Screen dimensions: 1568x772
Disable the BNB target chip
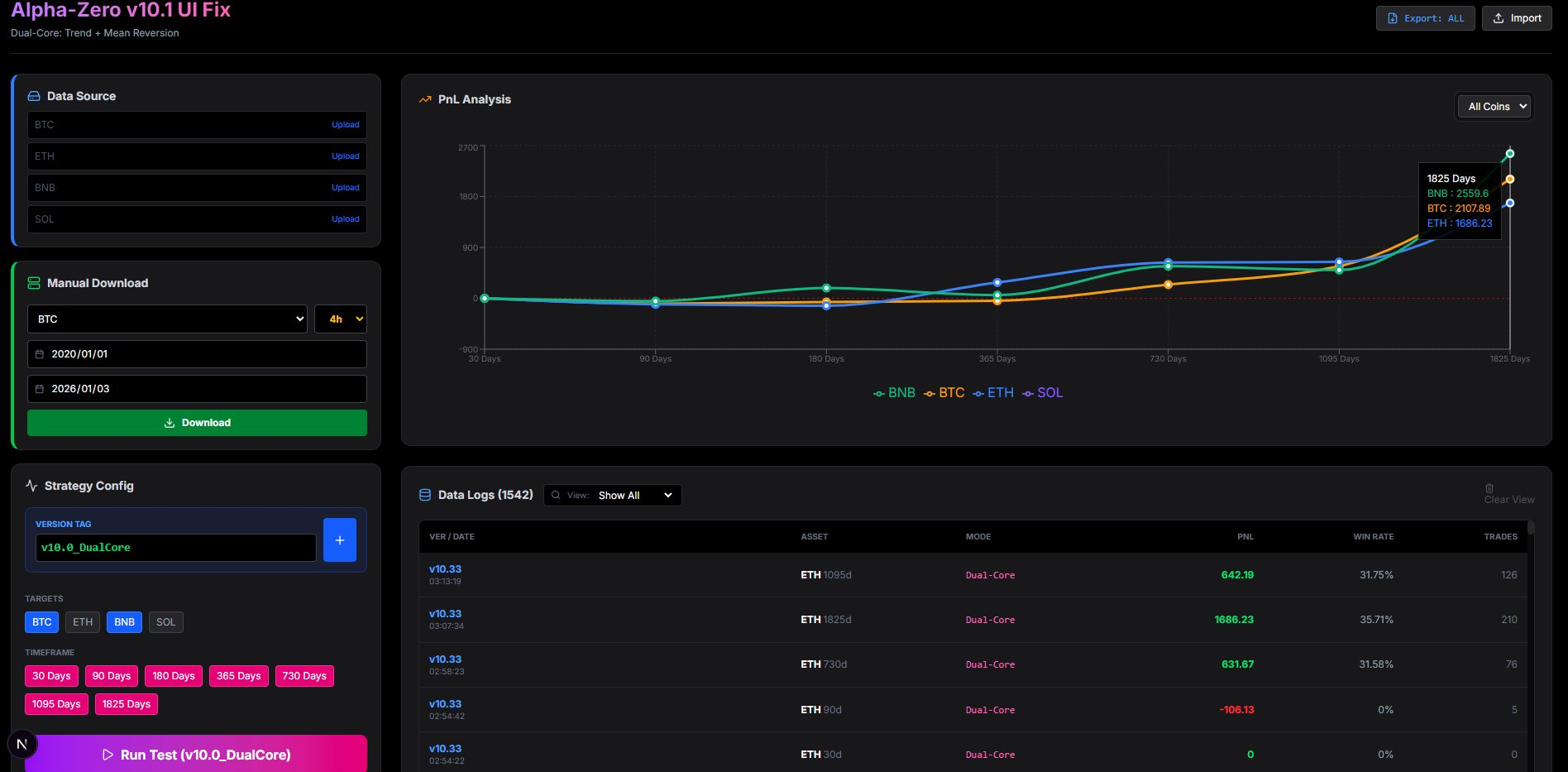click(124, 622)
